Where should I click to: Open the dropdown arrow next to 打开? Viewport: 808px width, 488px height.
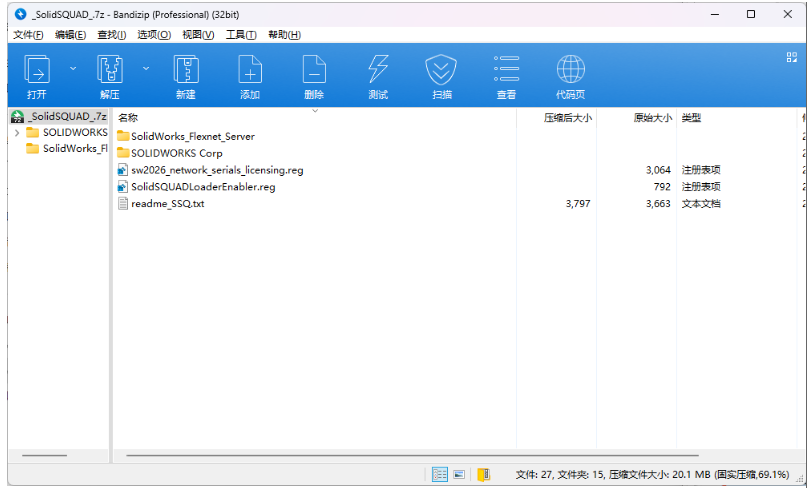[73, 69]
